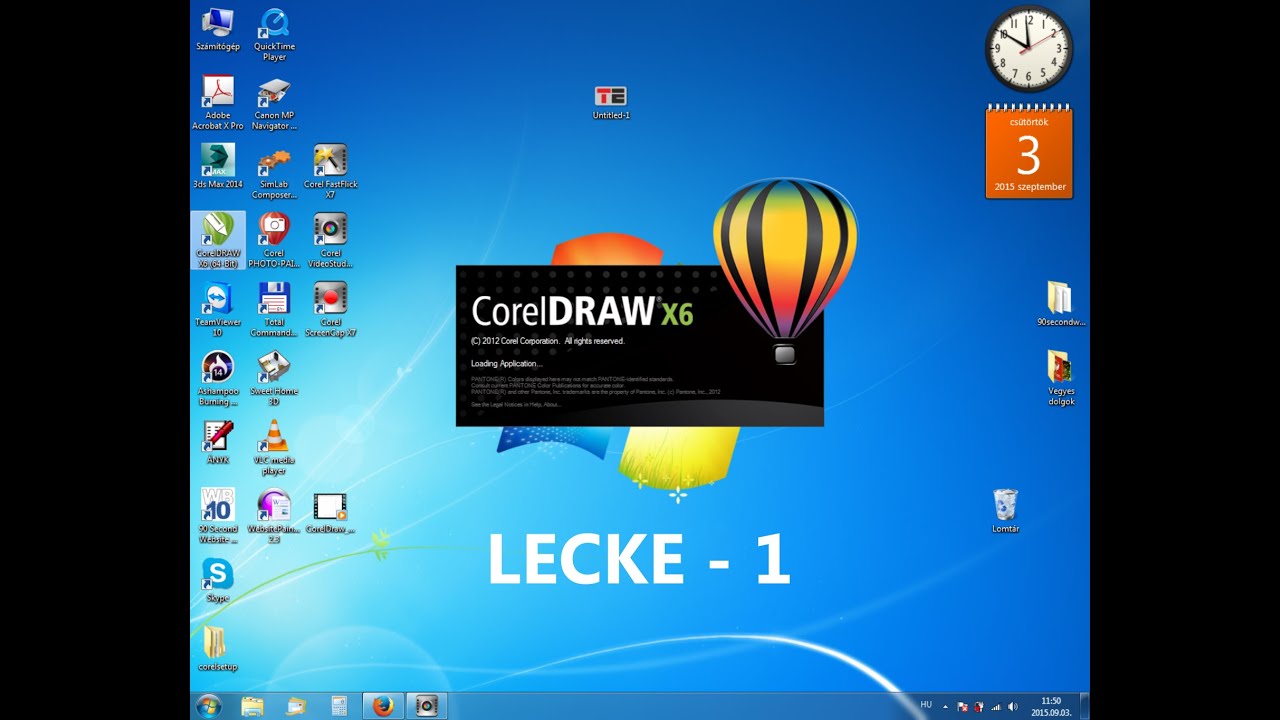The height and width of the screenshot is (720, 1280).
Task: Click the 3ds Max 2014 icon
Action: [x=217, y=161]
